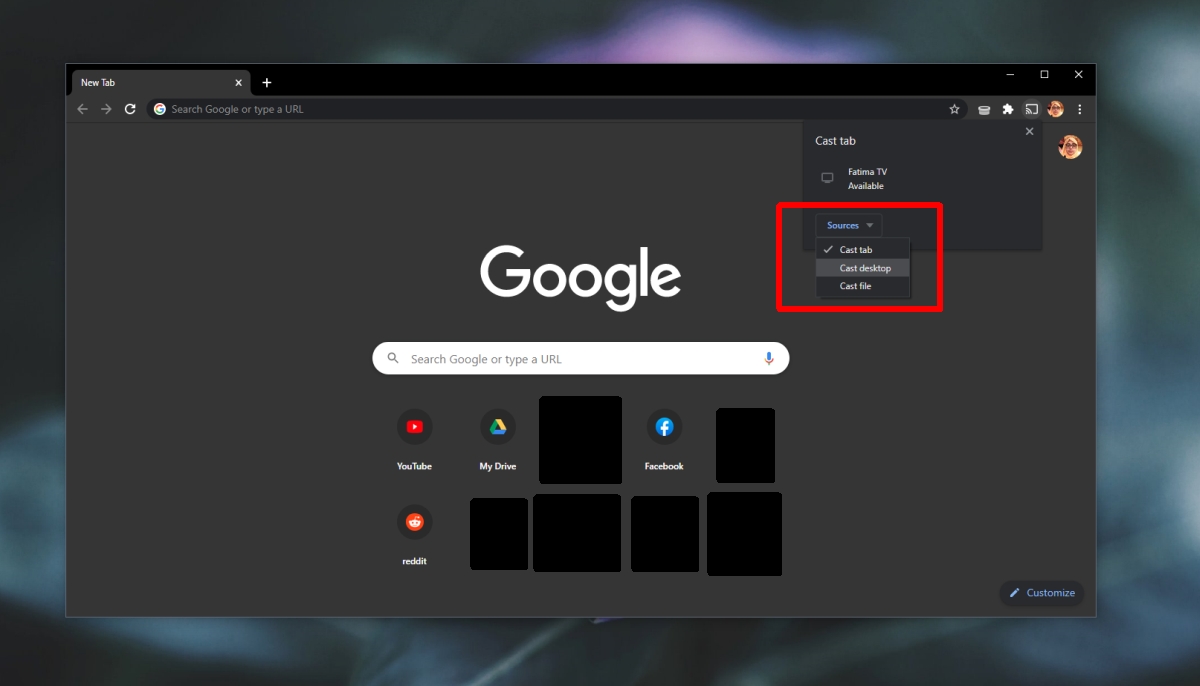Screen dimensions: 1200x686
Task: Click the TV monitor icon beside Fatima TV
Action: pos(827,178)
